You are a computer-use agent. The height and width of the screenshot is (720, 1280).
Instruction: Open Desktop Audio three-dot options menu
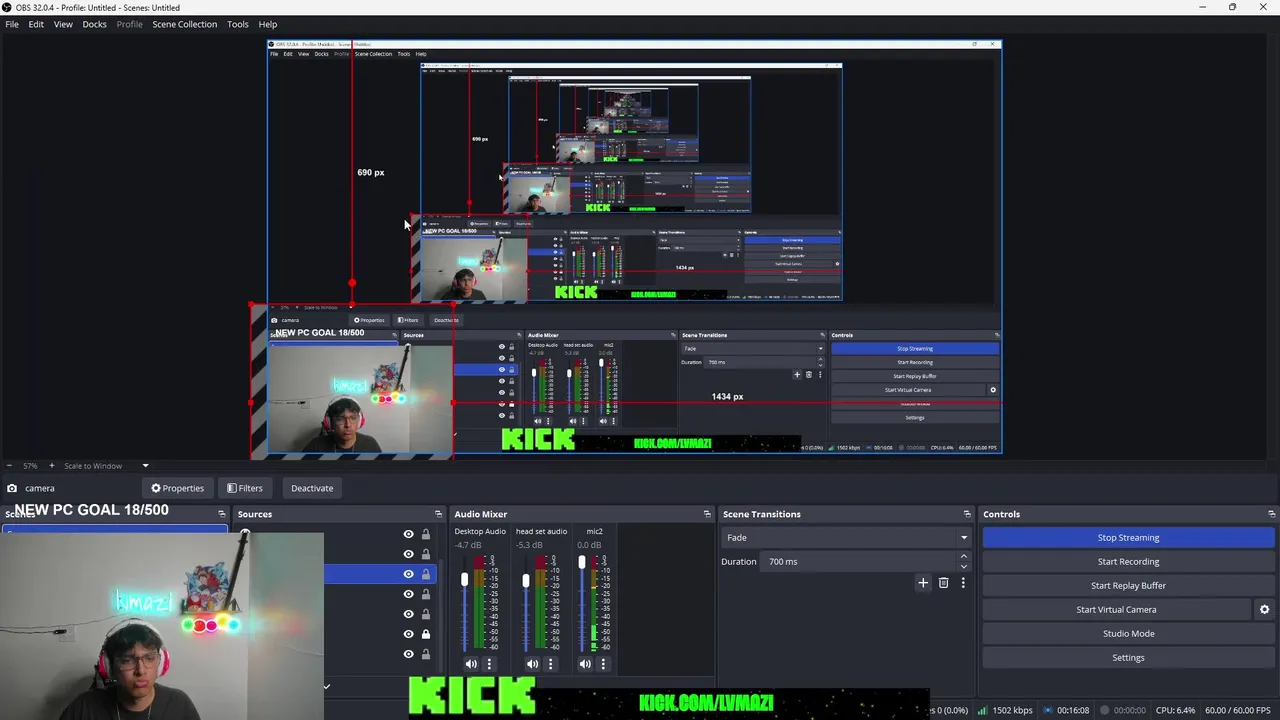click(489, 664)
